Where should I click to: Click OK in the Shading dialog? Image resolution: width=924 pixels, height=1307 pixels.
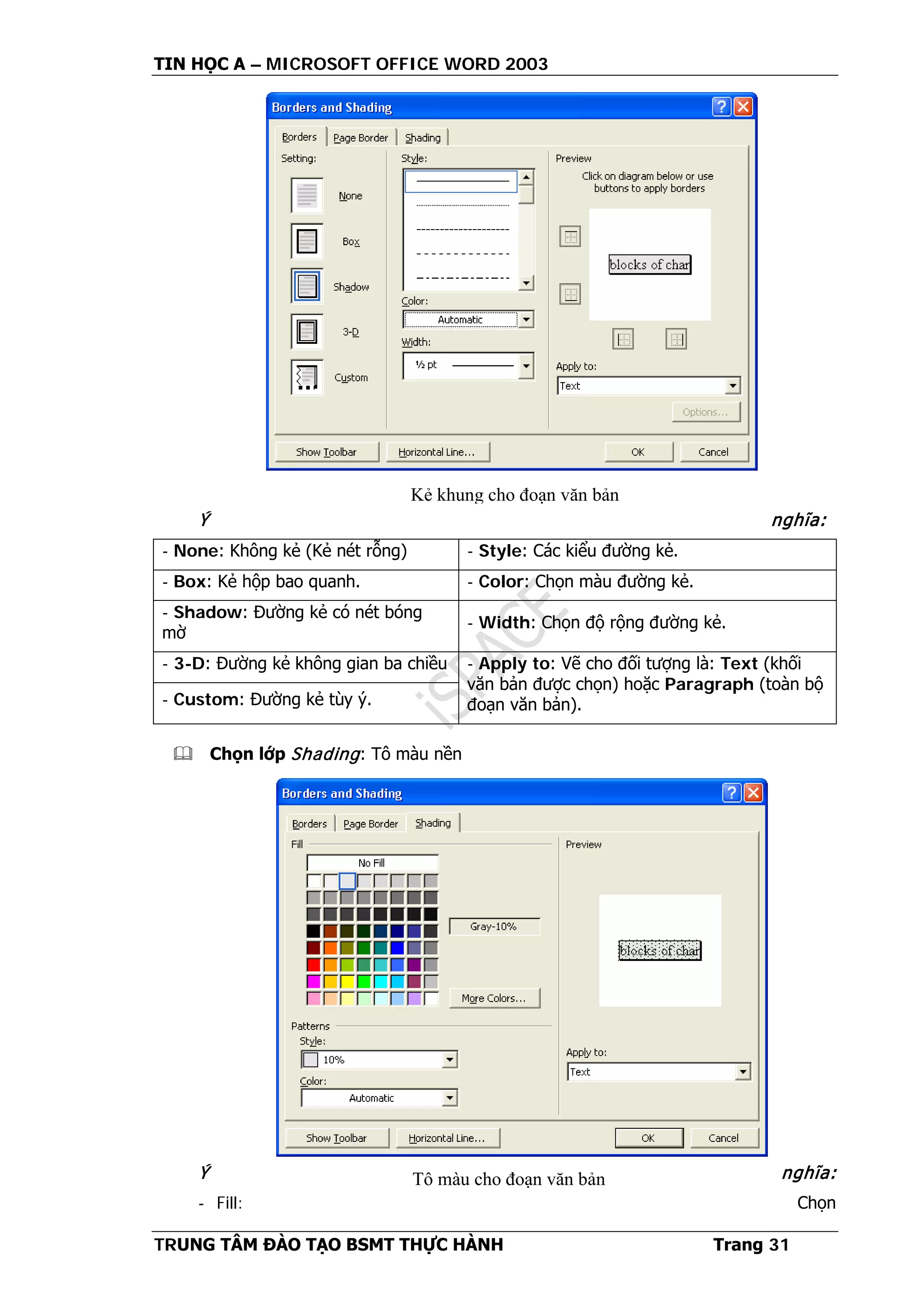(x=649, y=1138)
